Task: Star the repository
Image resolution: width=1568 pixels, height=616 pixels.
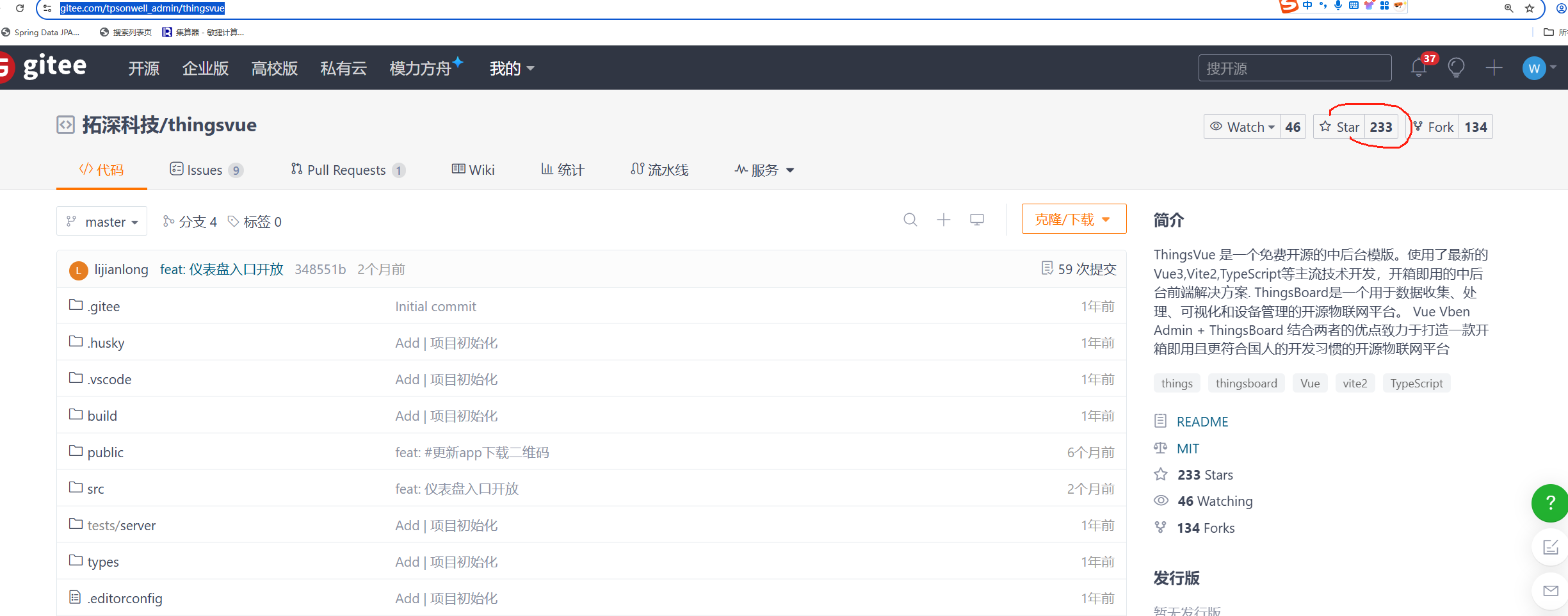Action: [1339, 127]
